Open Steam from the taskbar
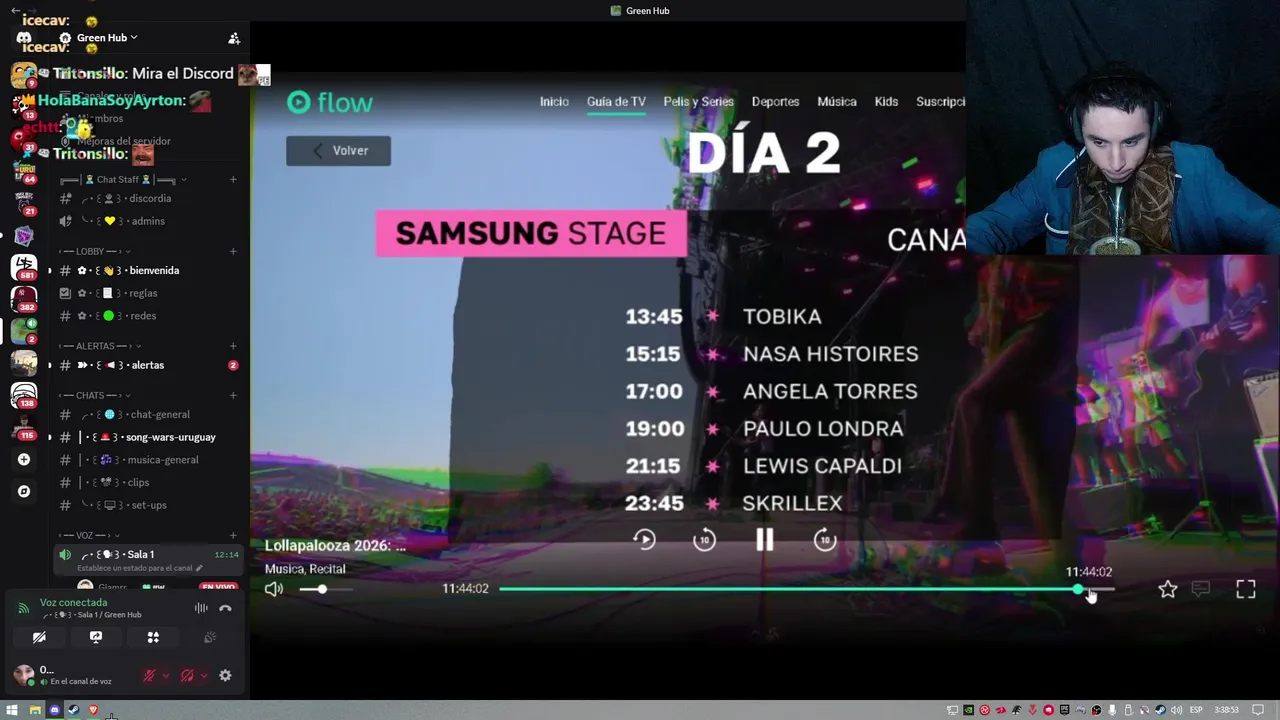This screenshot has width=1280, height=720. pyautogui.click(x=73, y=710)
